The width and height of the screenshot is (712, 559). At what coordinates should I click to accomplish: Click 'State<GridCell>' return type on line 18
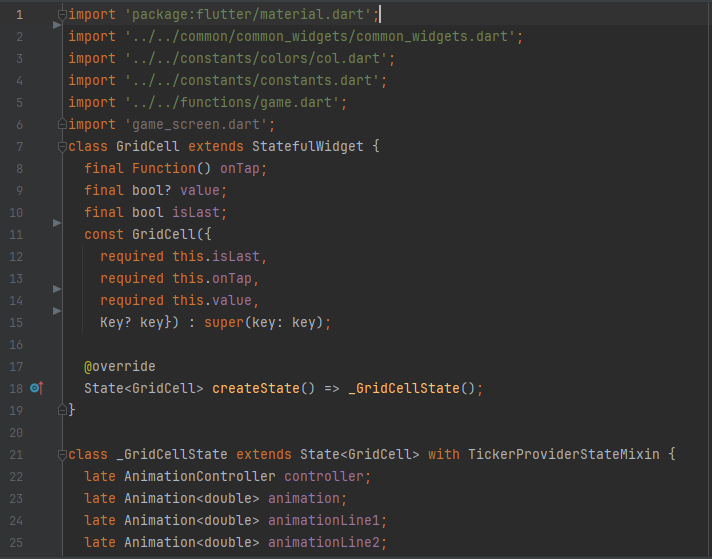[144, 388]
